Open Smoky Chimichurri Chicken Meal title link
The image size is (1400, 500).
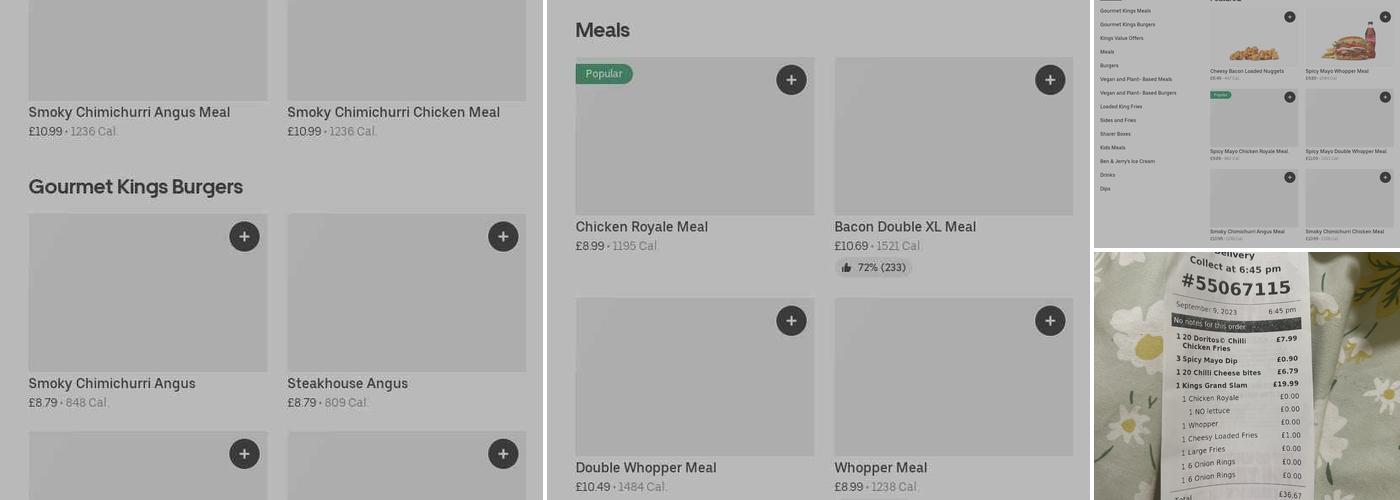point(393,112)
